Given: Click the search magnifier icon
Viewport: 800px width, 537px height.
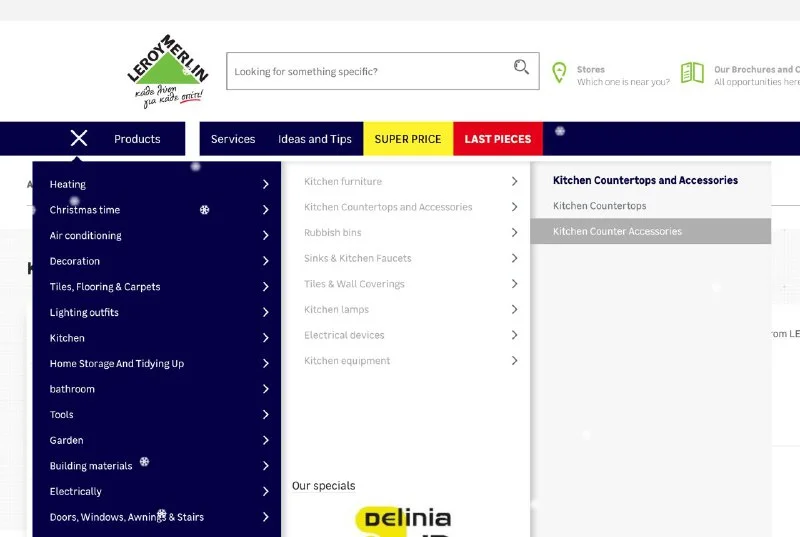Looking at the screenshot, I should coord(521,68).
